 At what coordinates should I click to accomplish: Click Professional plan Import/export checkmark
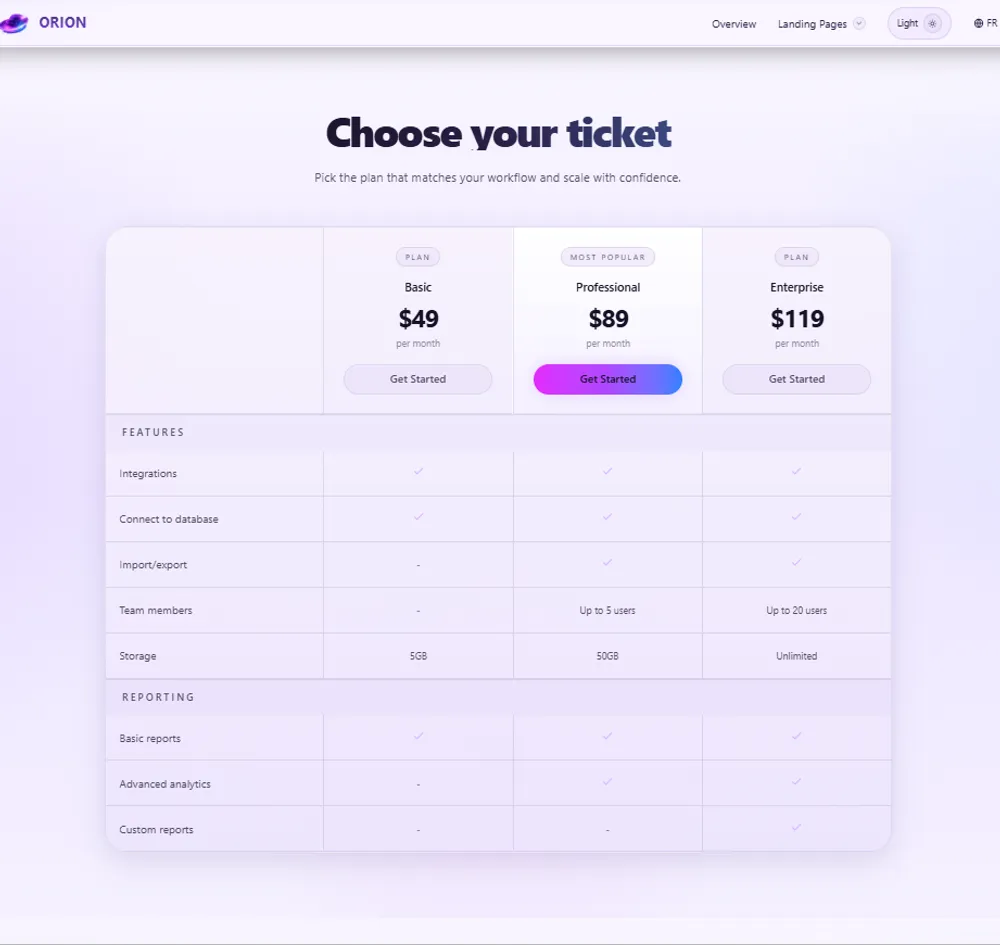coord(607,563)
